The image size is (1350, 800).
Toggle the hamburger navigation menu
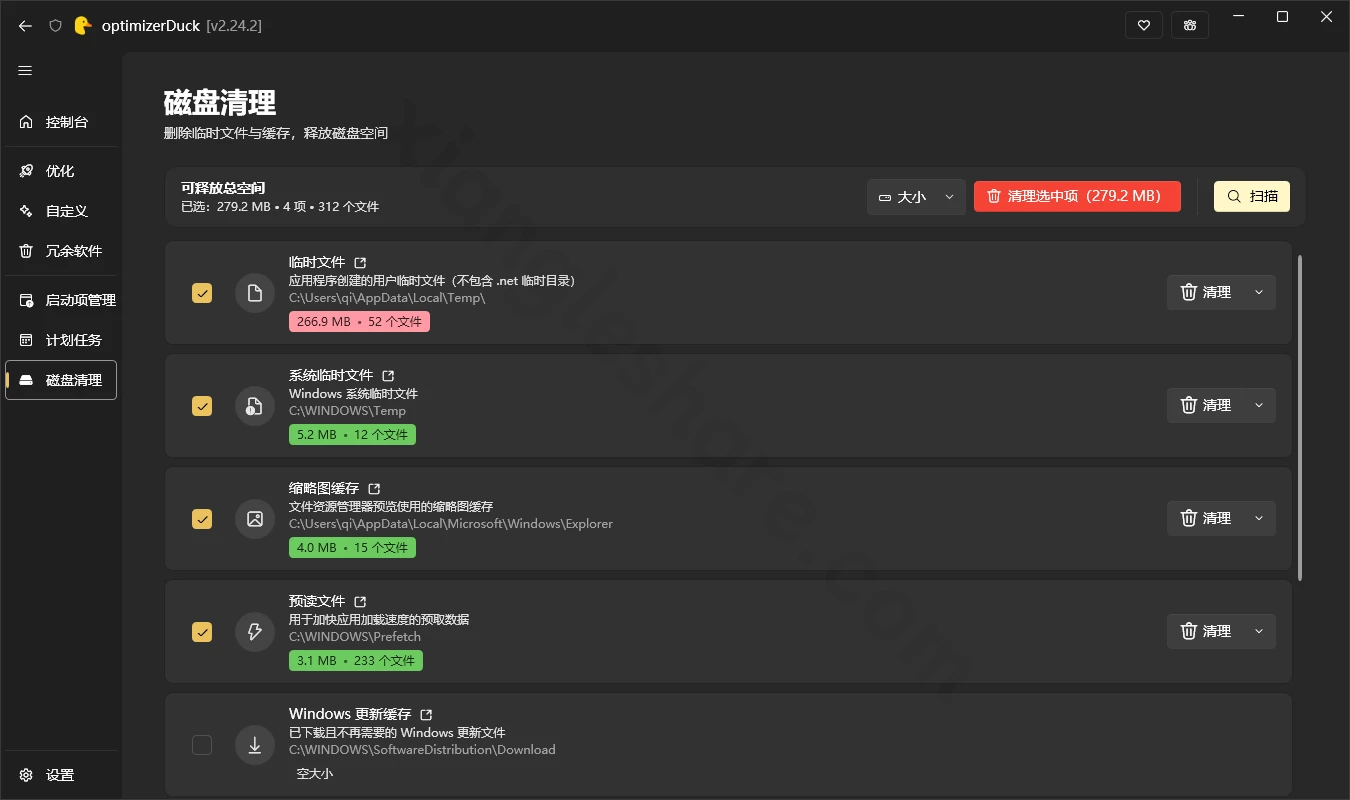pos(25,70)
